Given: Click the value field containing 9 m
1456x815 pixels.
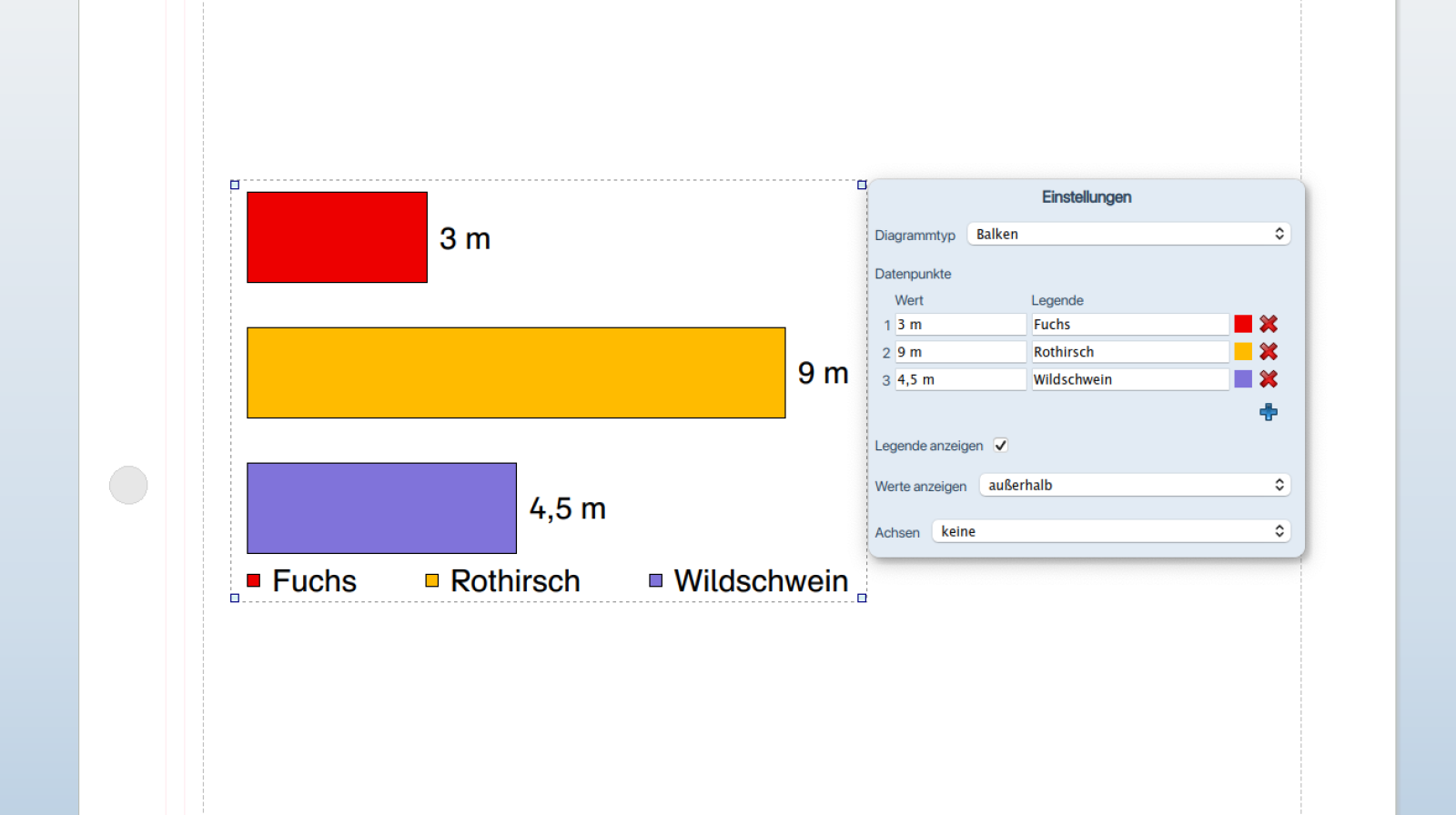Looking at the screenshot, I should (x=960, y=352).
